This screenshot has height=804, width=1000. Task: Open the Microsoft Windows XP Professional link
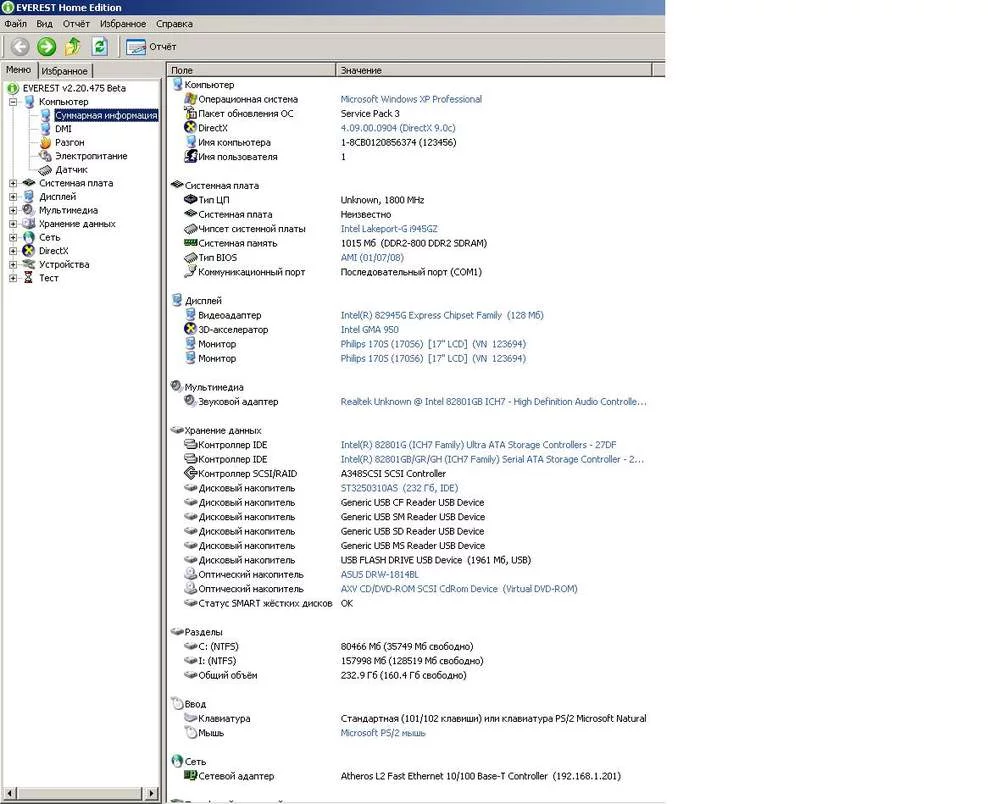click(x=411, y=99)
